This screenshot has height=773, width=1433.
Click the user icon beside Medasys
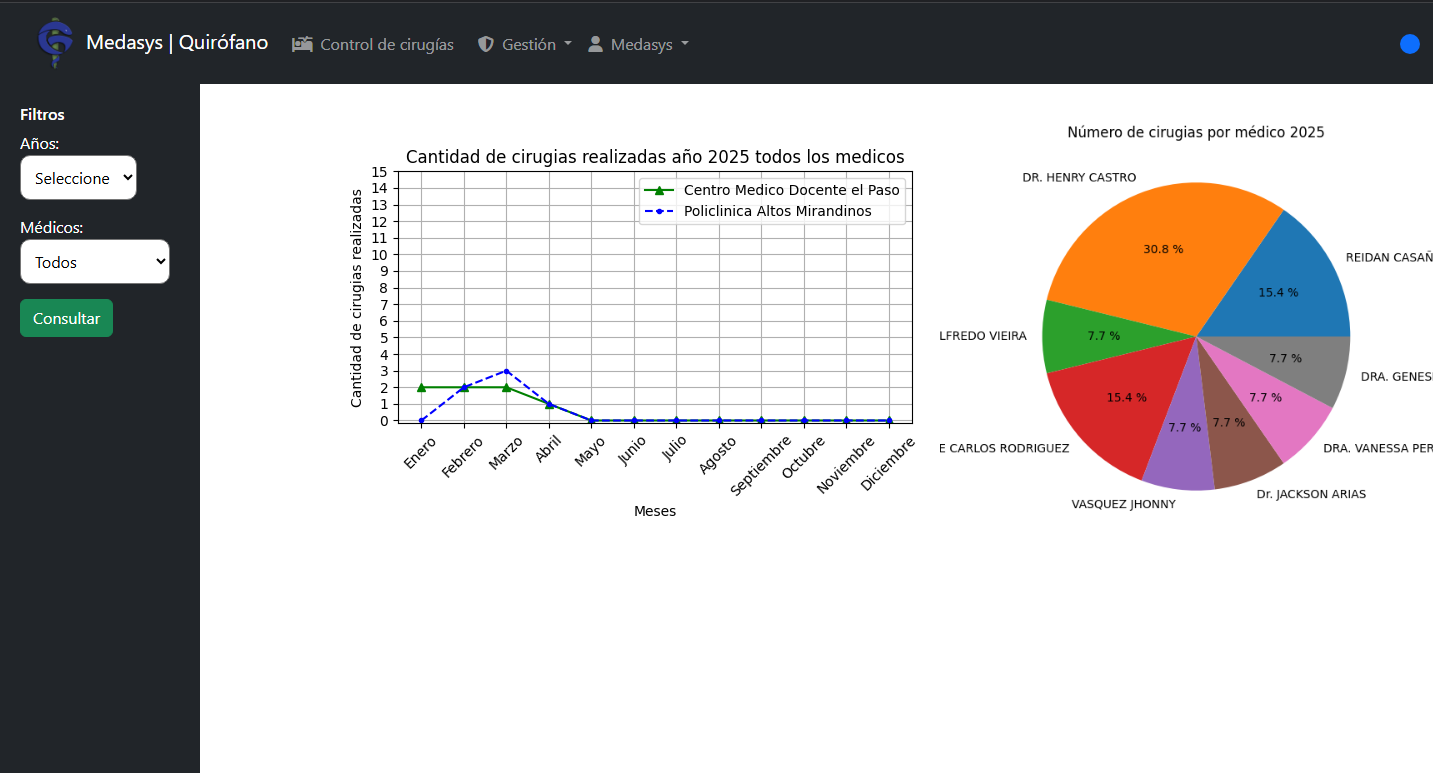(595, 44)
